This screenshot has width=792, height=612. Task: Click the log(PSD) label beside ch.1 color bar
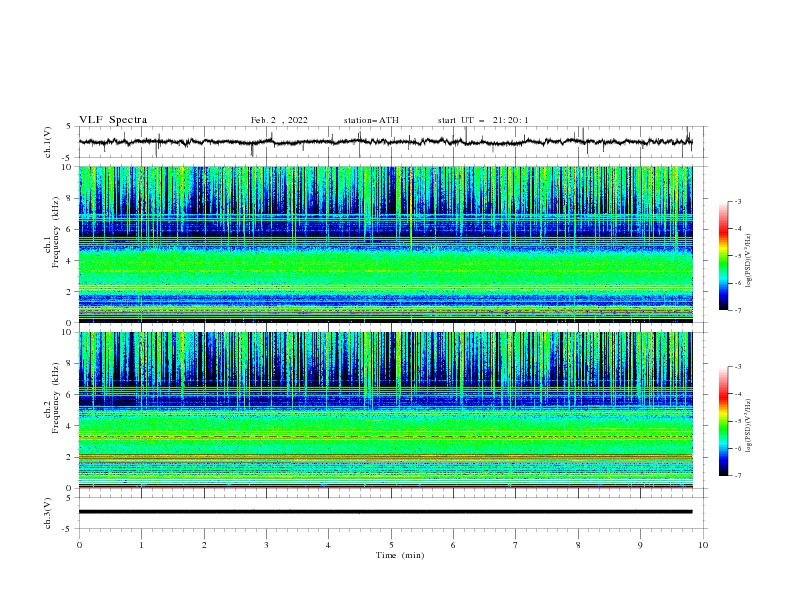tap(748, 261)
